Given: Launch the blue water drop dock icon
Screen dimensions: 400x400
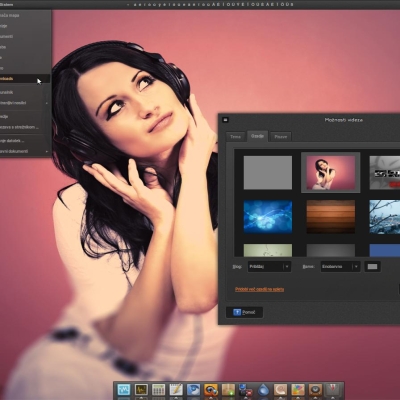Looking at the screenshot, I should pos(263,390).
